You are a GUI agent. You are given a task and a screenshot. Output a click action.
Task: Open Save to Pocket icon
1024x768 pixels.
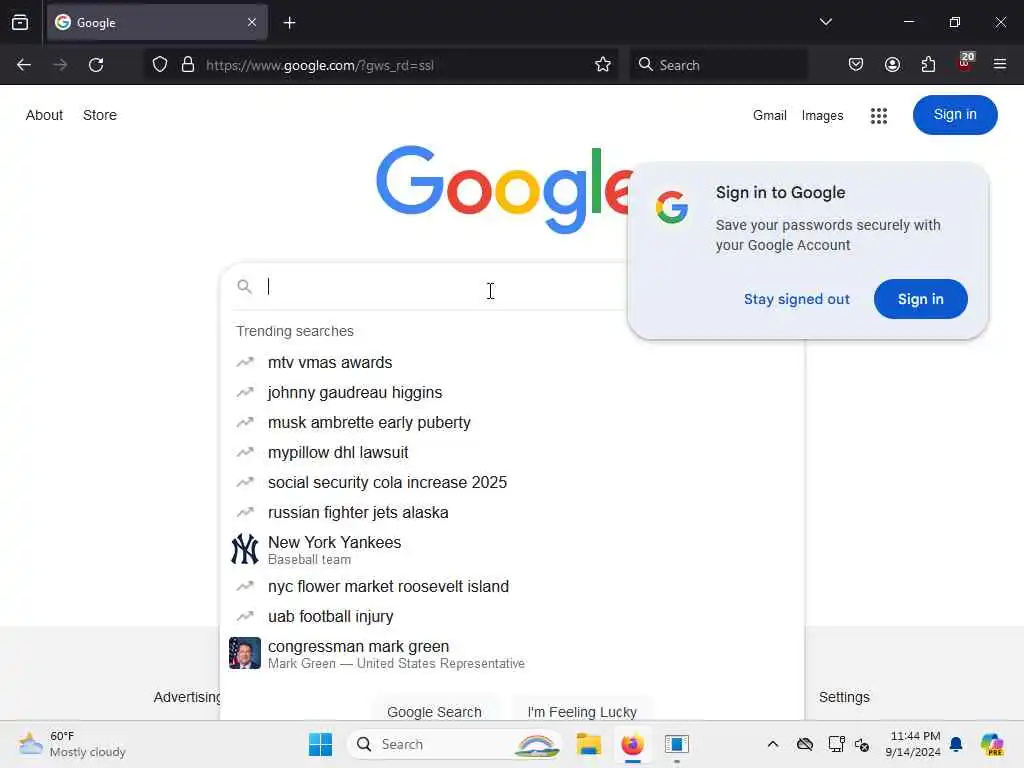(x=856, y=65)
